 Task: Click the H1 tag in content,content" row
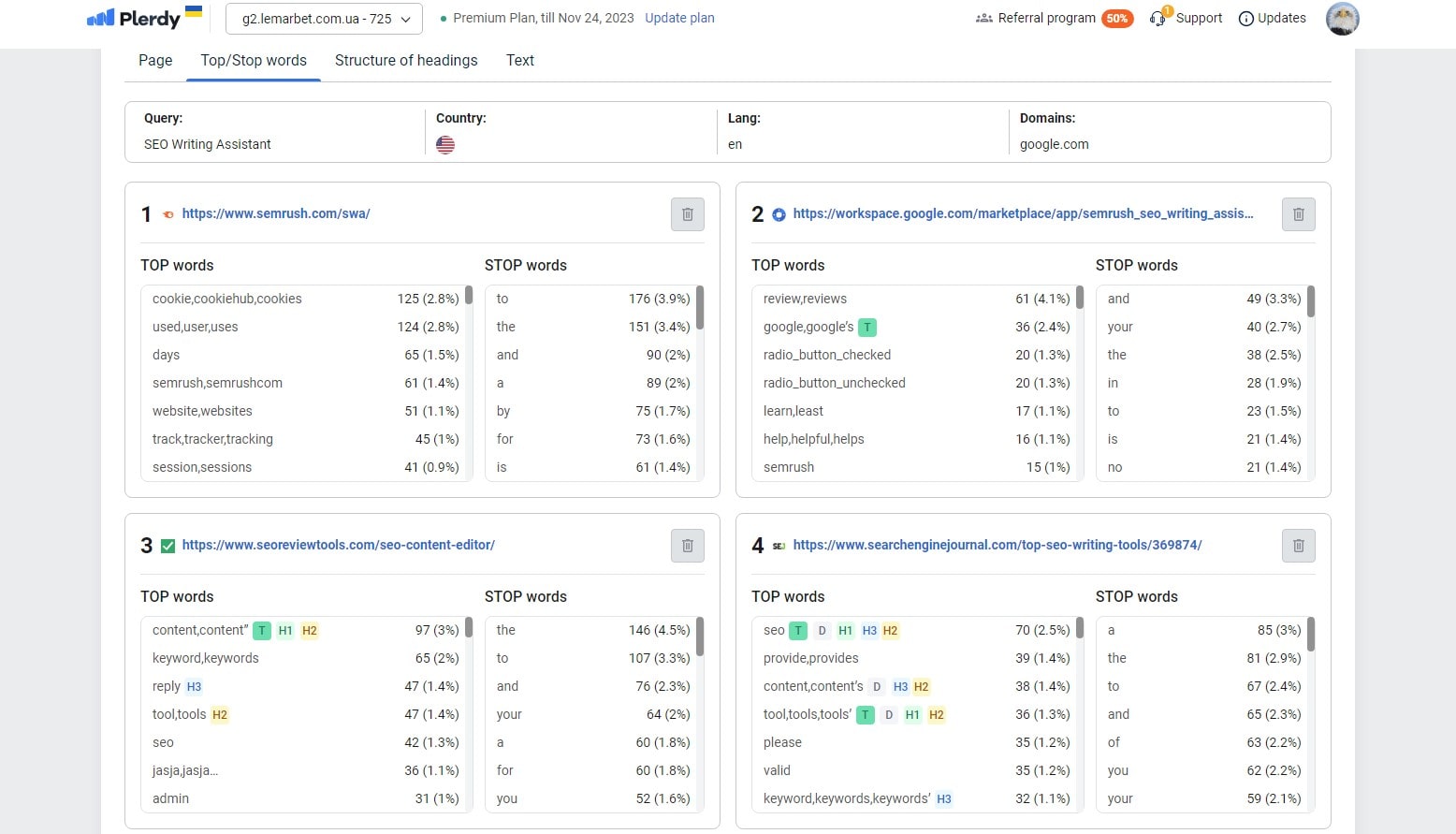(285, 631)
